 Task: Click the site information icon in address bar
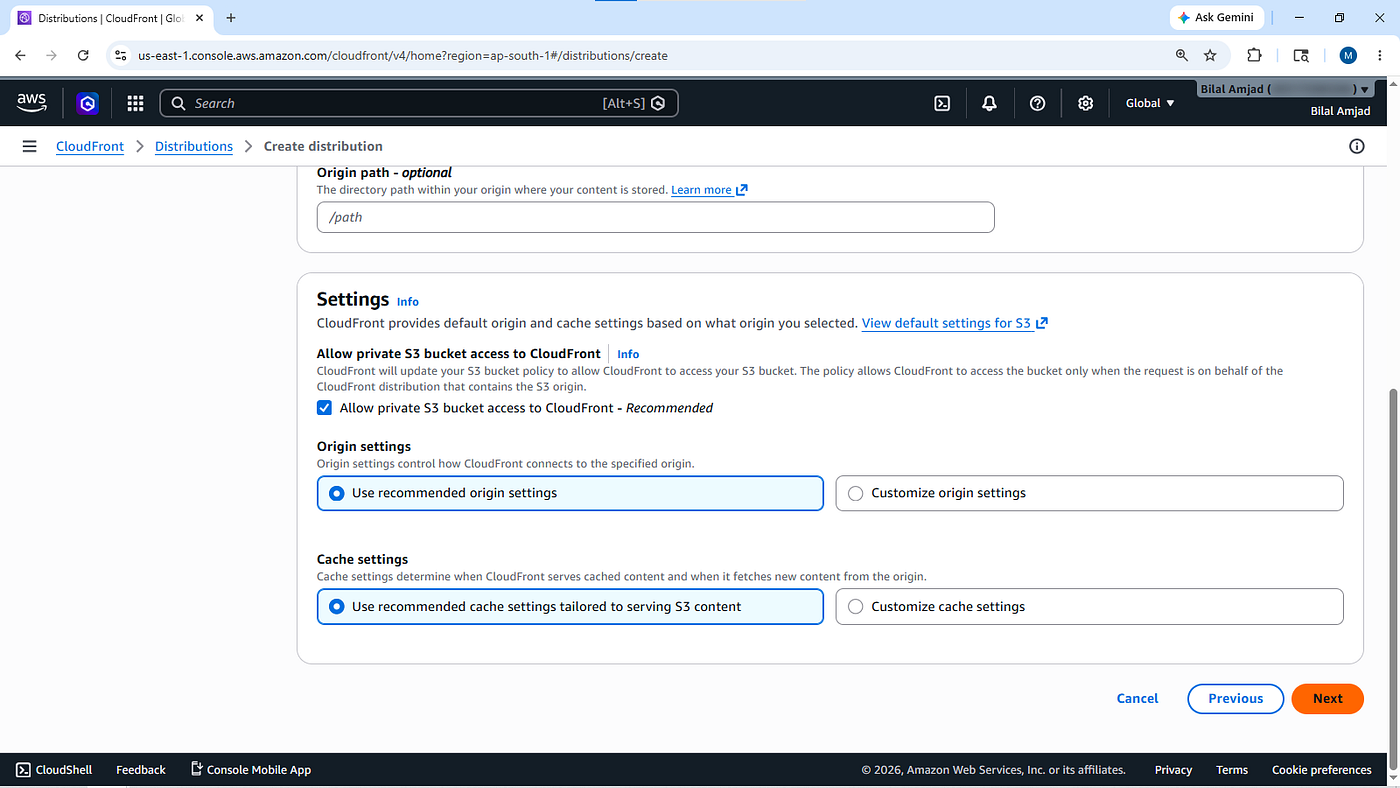(121, 56)
